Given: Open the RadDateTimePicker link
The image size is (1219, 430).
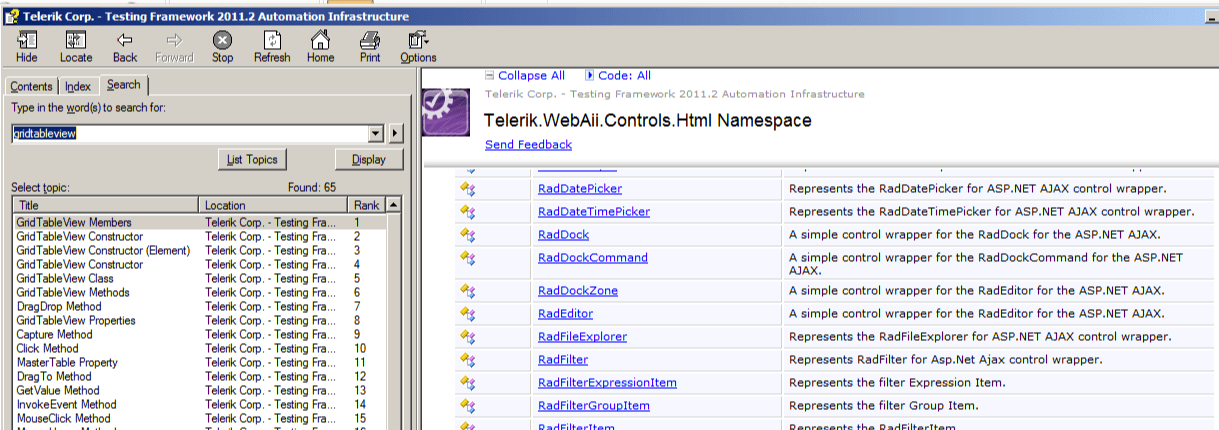Looking at the screenshot, I should tap(593, 212).
